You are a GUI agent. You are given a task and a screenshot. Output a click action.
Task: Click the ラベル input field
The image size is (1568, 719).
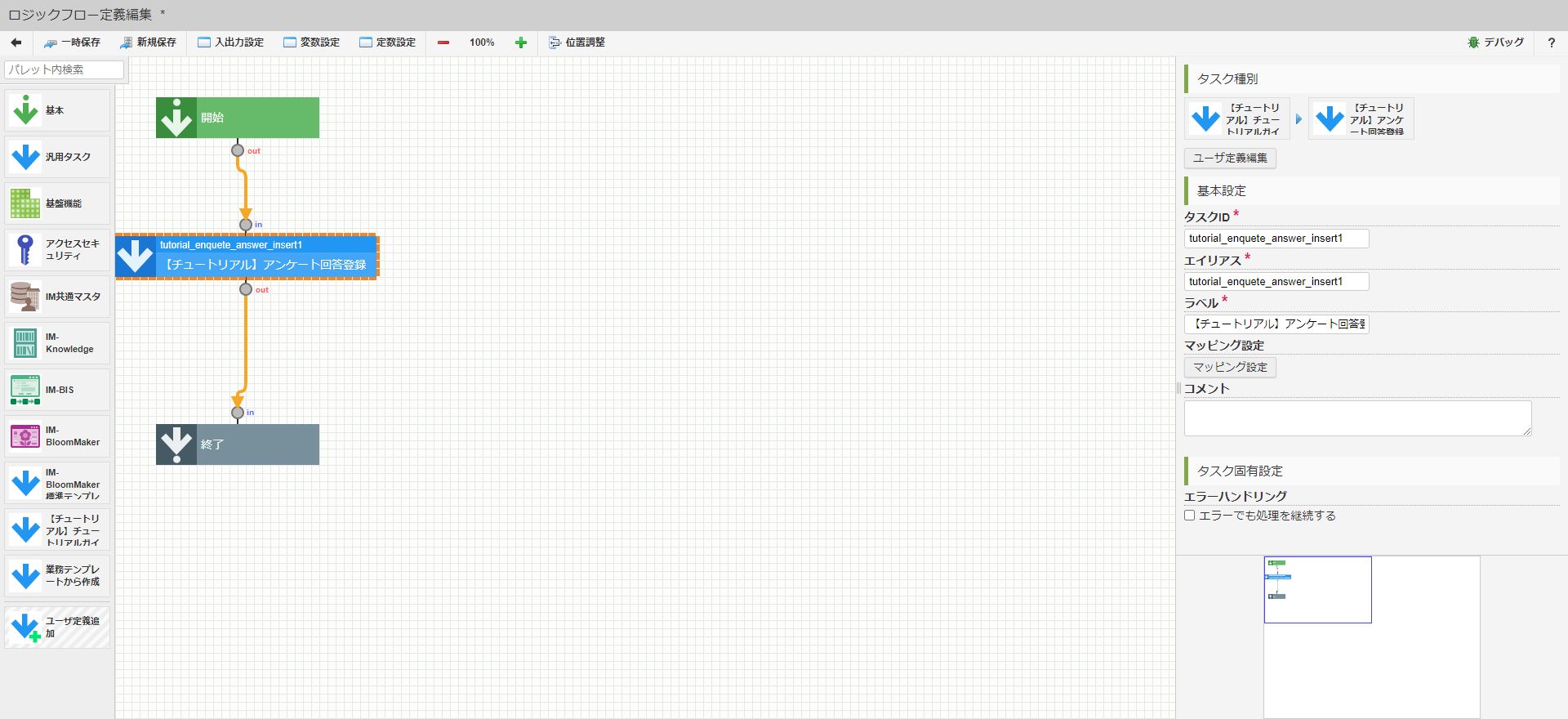coord(1276,324)
